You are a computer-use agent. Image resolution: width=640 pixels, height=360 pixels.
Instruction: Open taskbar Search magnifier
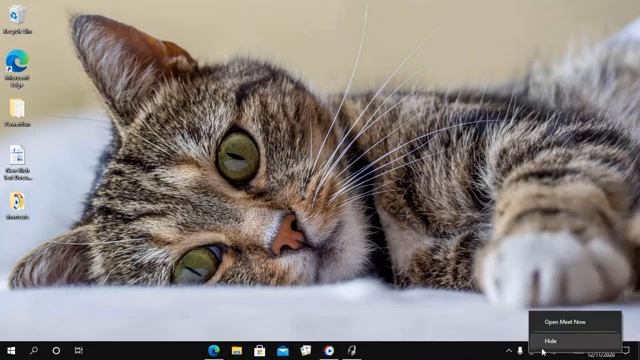tap(34, 351)
